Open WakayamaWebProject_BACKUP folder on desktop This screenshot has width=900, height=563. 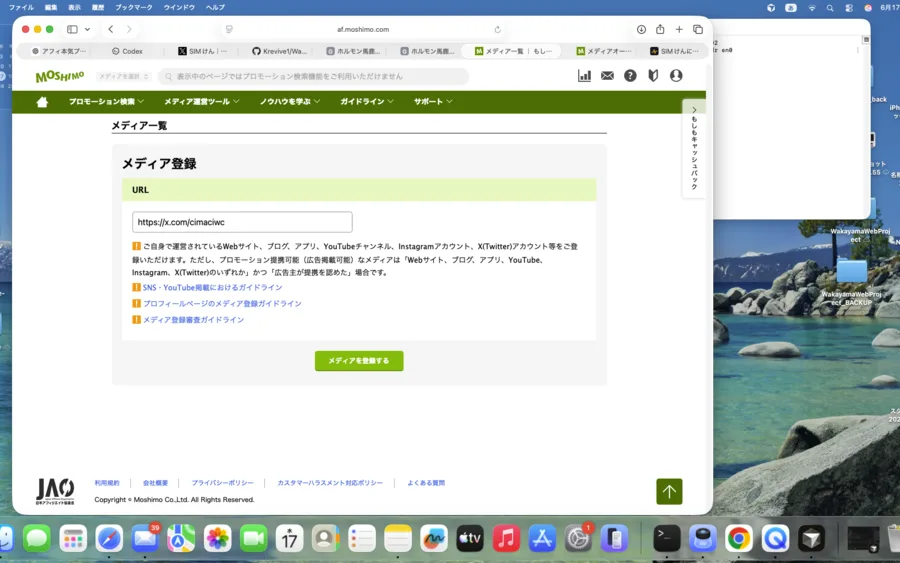point(852,282)
